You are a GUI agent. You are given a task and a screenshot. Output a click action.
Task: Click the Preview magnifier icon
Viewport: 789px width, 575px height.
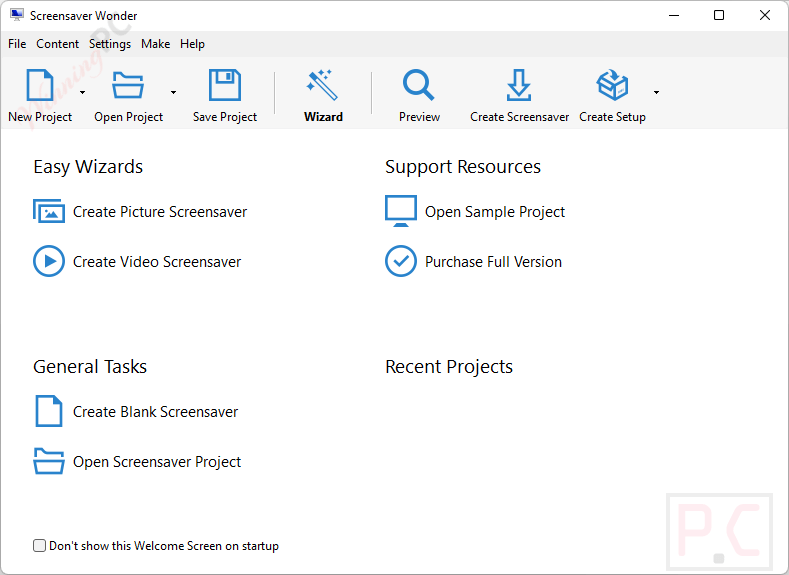point(419,85)
